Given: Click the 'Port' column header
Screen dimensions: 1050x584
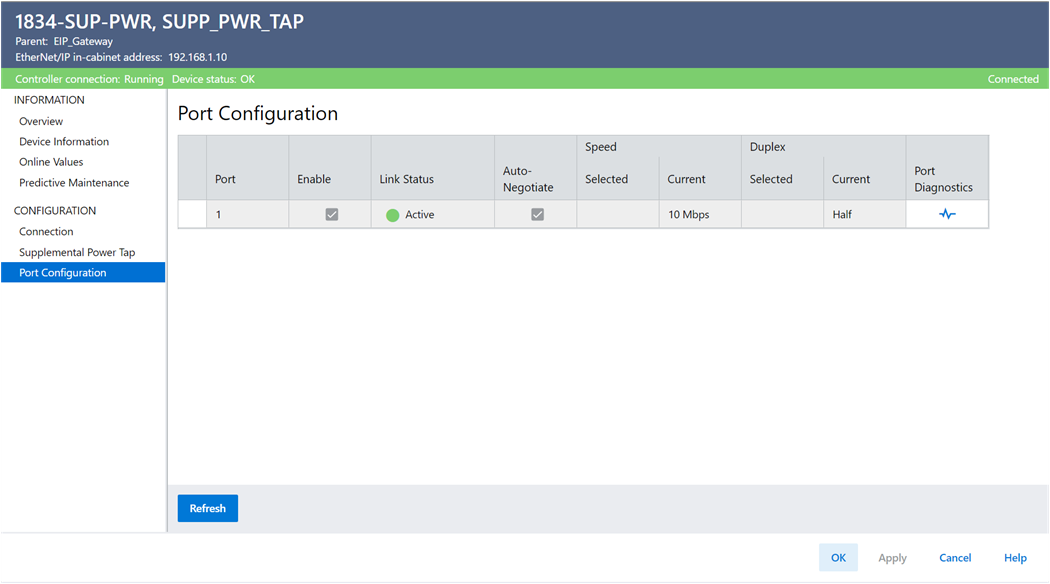Looking at the screenshot, I should click(x=225, y=179).
